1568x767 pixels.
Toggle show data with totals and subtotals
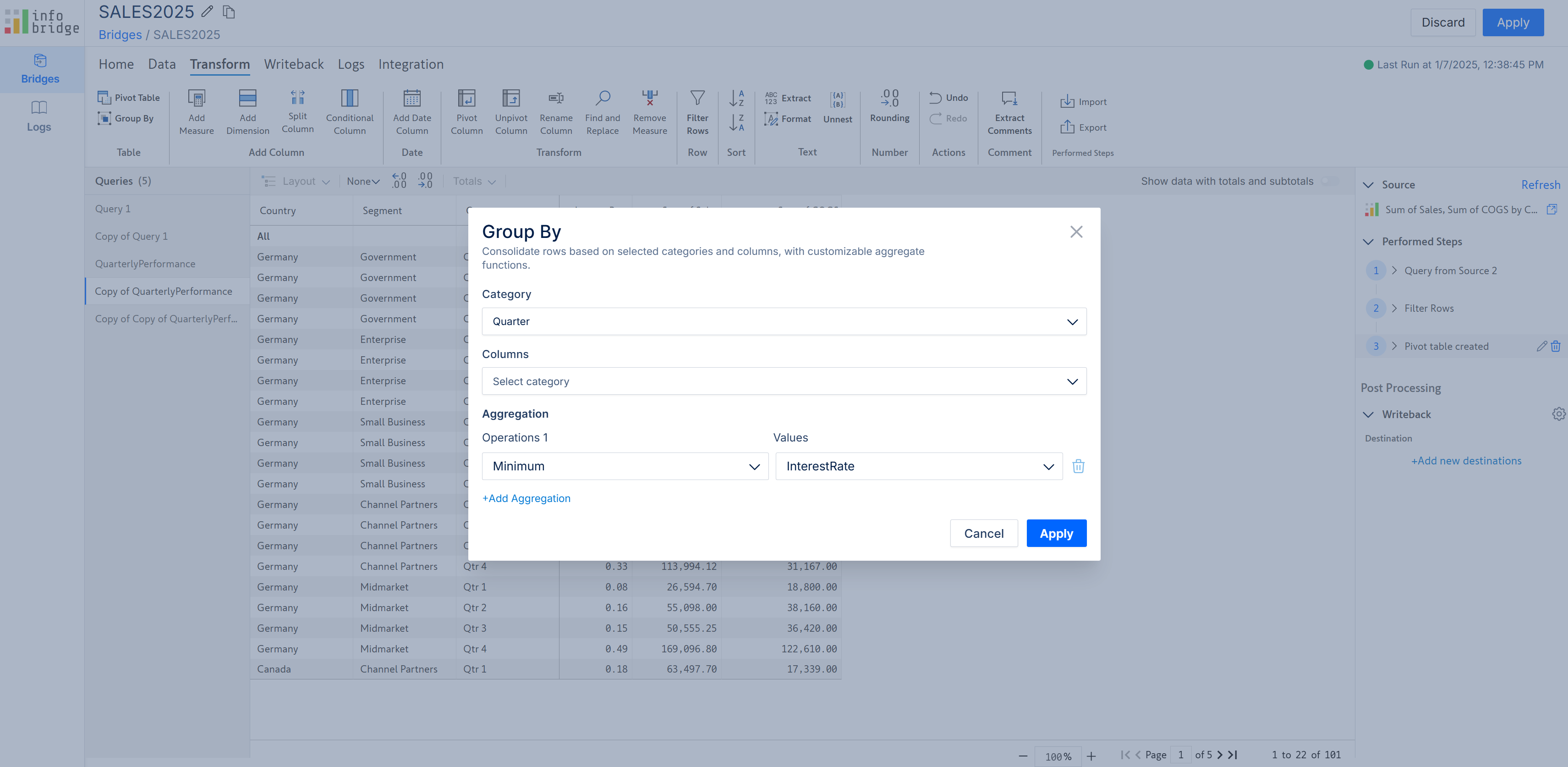click(x=1331, y=181)
